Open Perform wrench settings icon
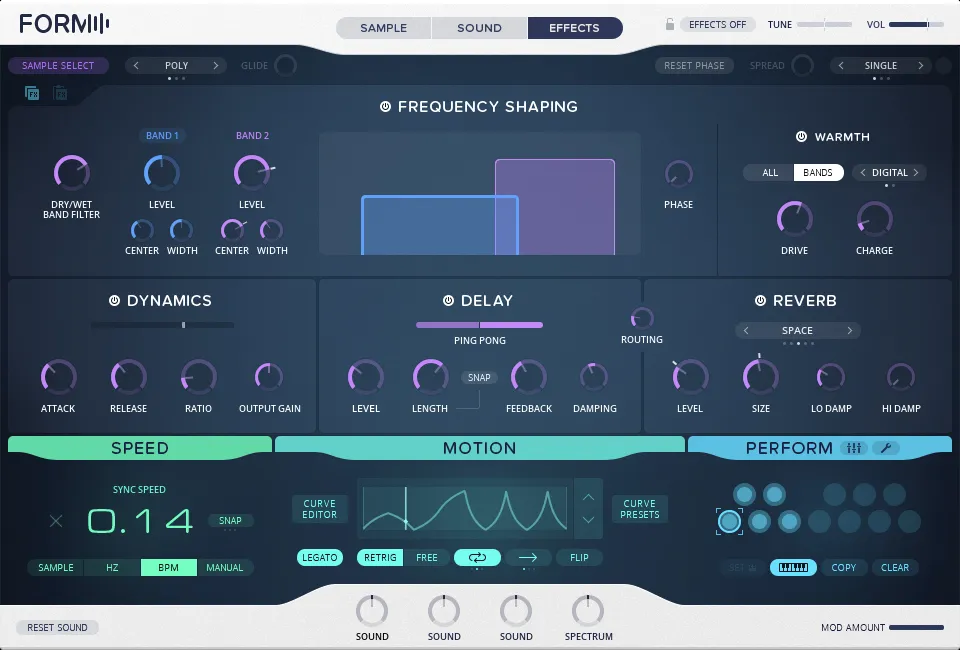Image resolution: width=960 pixels, height=650 pixels. [x=885, y=448]
